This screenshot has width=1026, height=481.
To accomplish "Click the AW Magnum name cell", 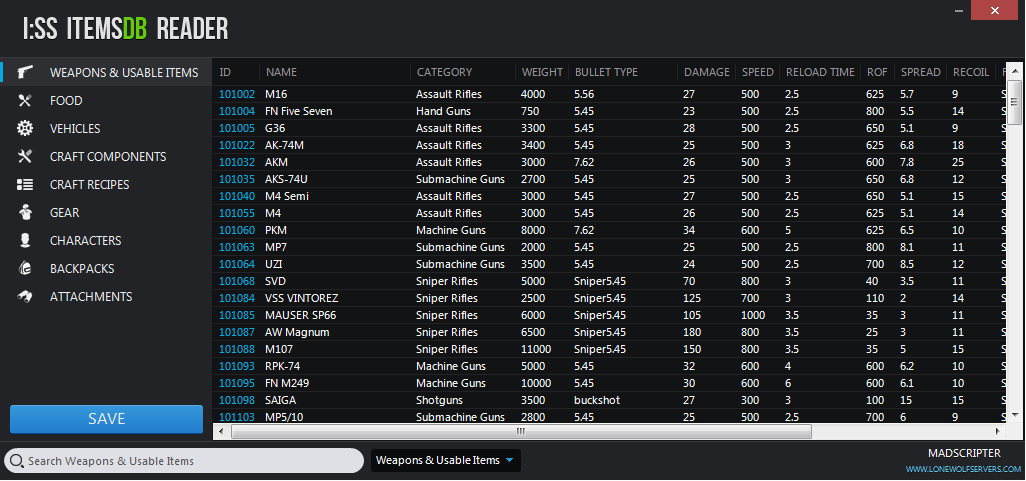I will 297,332.
